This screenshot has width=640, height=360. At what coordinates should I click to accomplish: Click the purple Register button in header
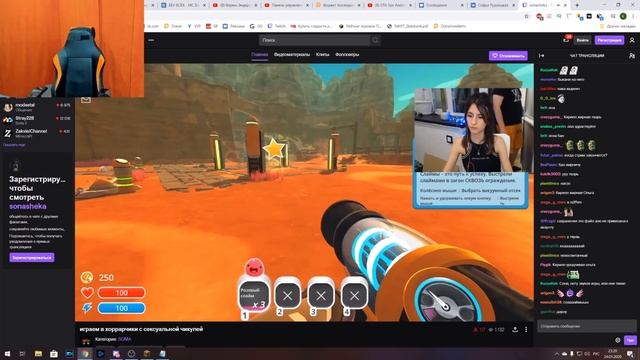pyautogui.click(x=609, y=40)
